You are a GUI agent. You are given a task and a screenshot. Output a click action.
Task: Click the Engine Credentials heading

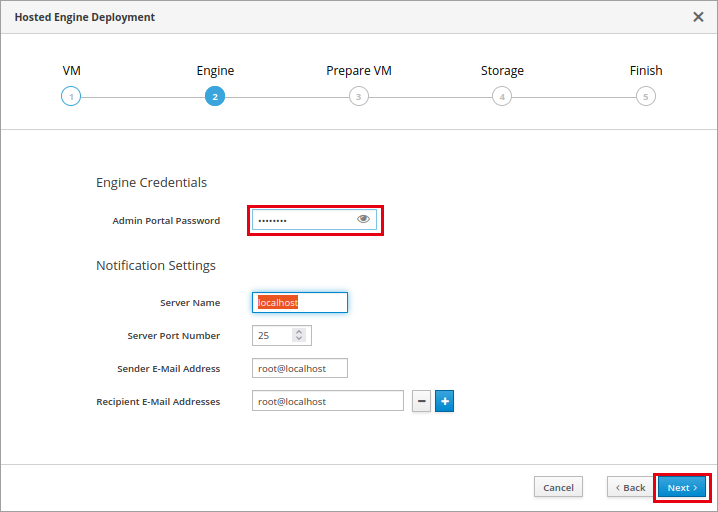152,183
